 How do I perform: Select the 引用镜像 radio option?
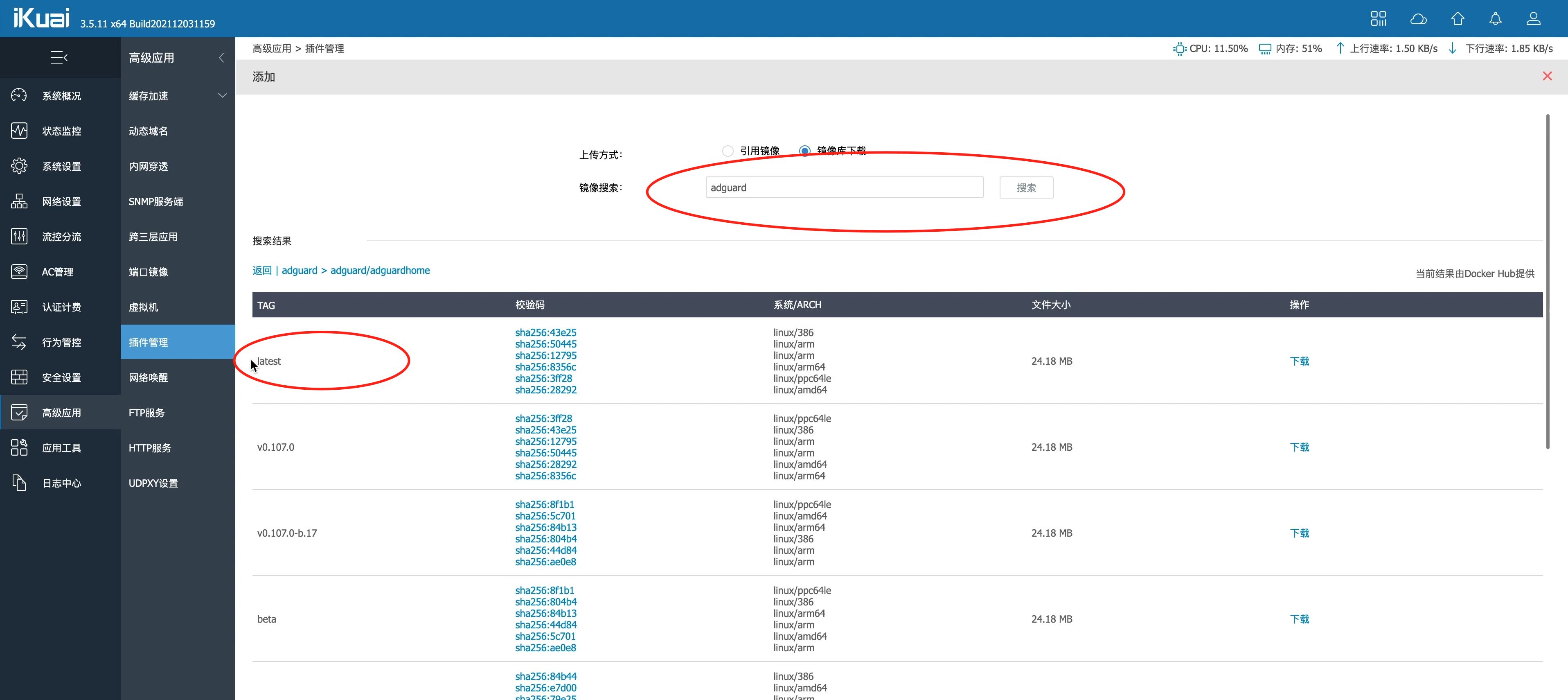[x=728, y=151]
